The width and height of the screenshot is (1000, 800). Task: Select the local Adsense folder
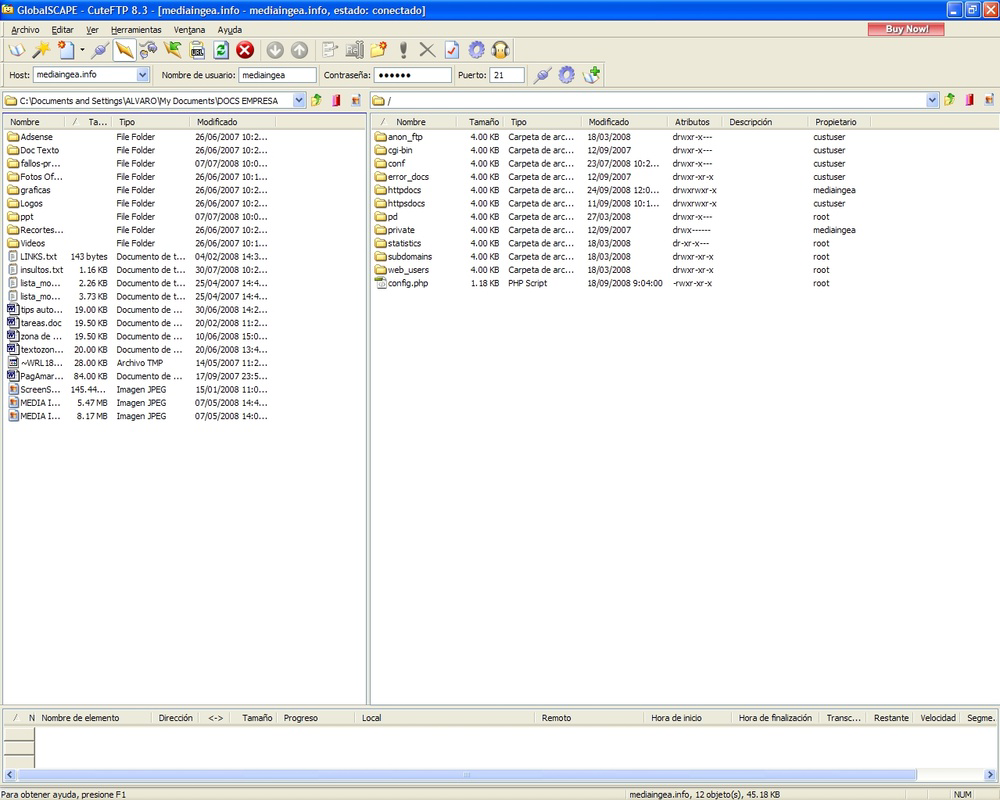[36, 137]
